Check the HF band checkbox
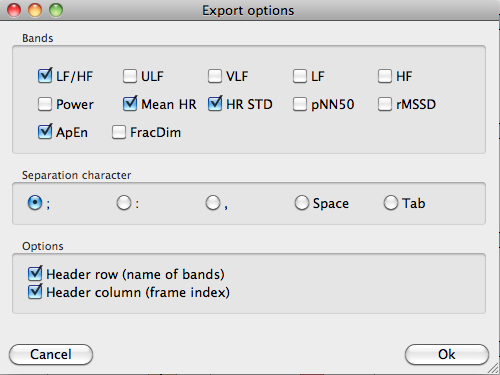This screenshot has height=375, width=500. point(385,76)
